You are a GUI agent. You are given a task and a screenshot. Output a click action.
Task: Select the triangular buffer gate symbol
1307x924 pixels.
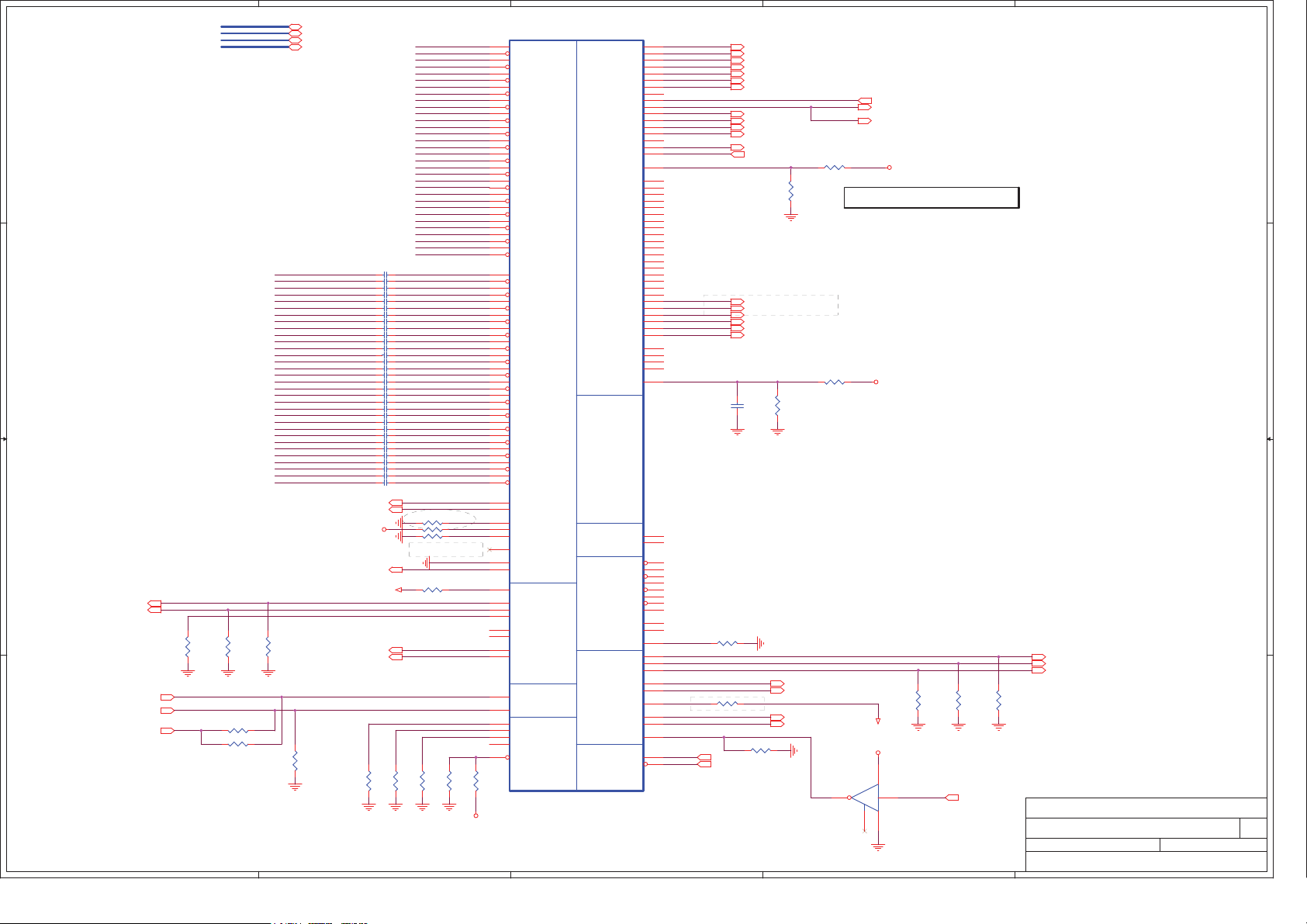coord(866,798)
